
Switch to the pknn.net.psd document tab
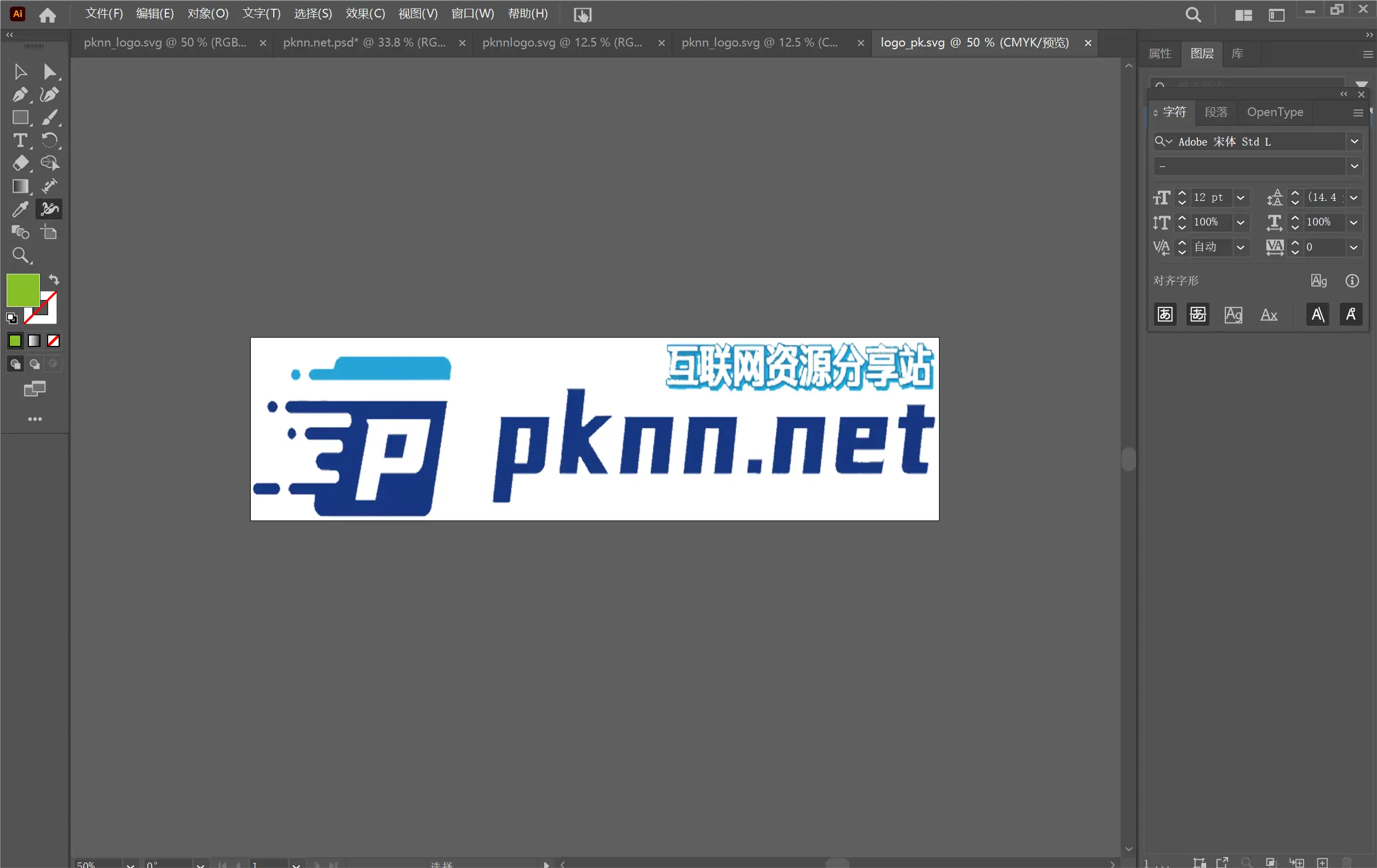point(364,43)
